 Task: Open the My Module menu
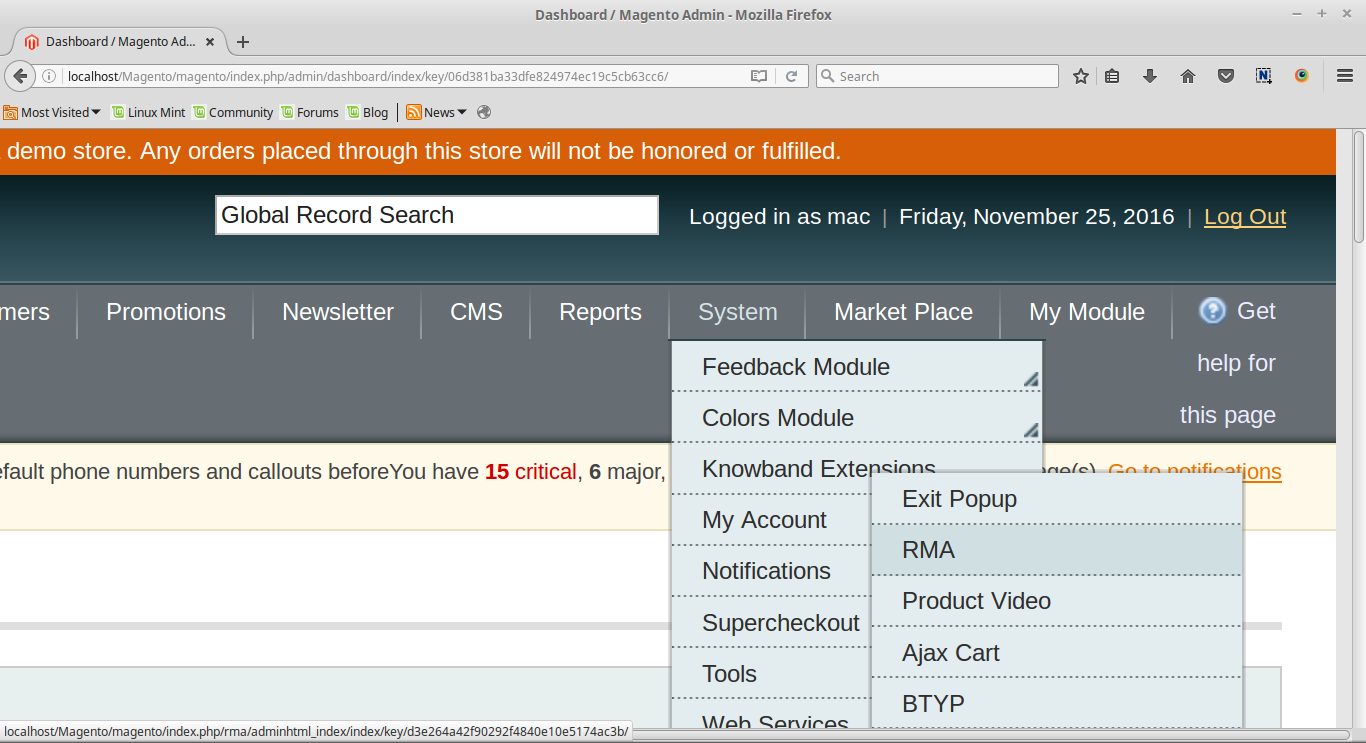1087,312
